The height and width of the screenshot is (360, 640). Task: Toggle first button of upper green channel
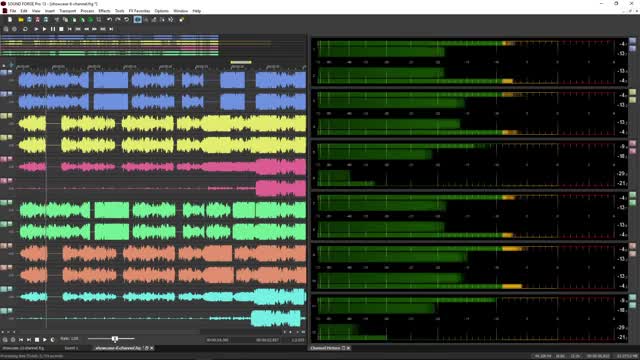point(3,202)
